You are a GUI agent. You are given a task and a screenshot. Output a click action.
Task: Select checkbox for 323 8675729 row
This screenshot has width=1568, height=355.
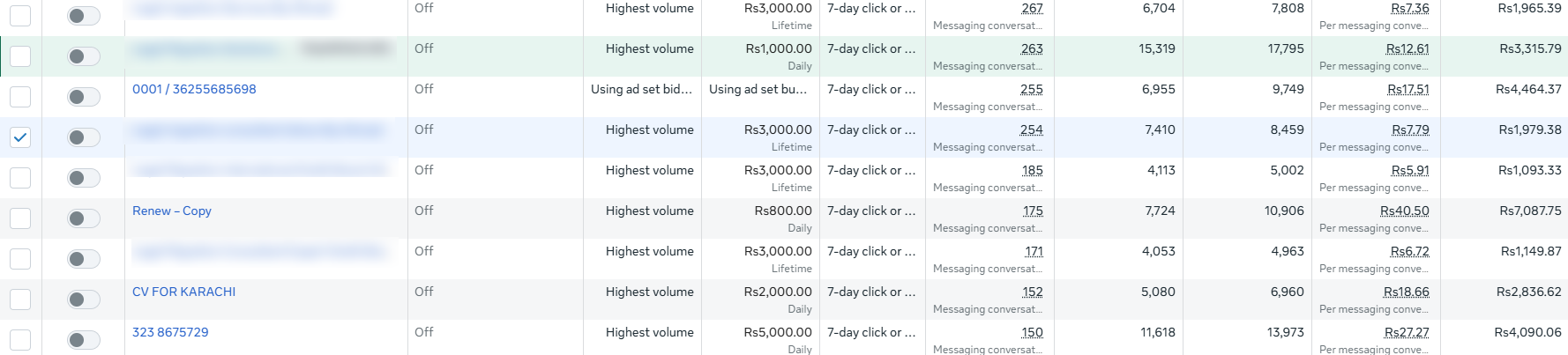(20, 340)
